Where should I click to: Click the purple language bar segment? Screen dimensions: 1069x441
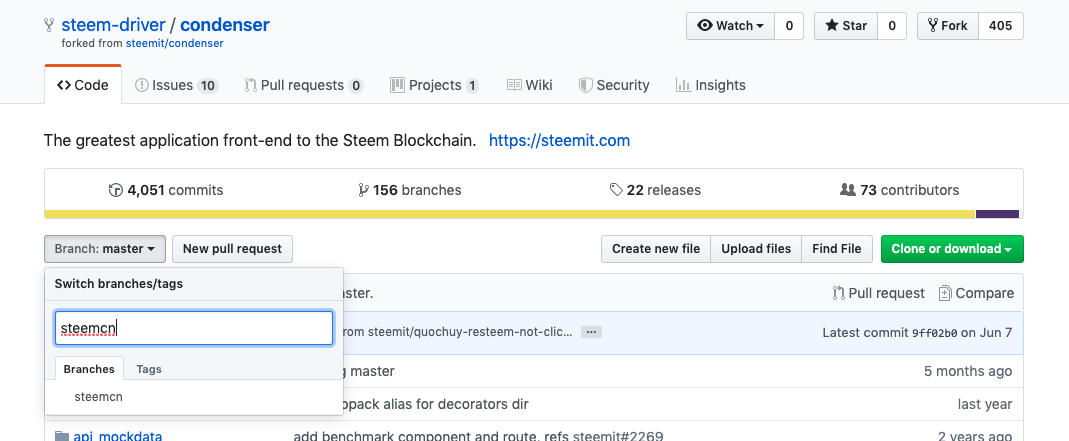click(x=997, y=214)
